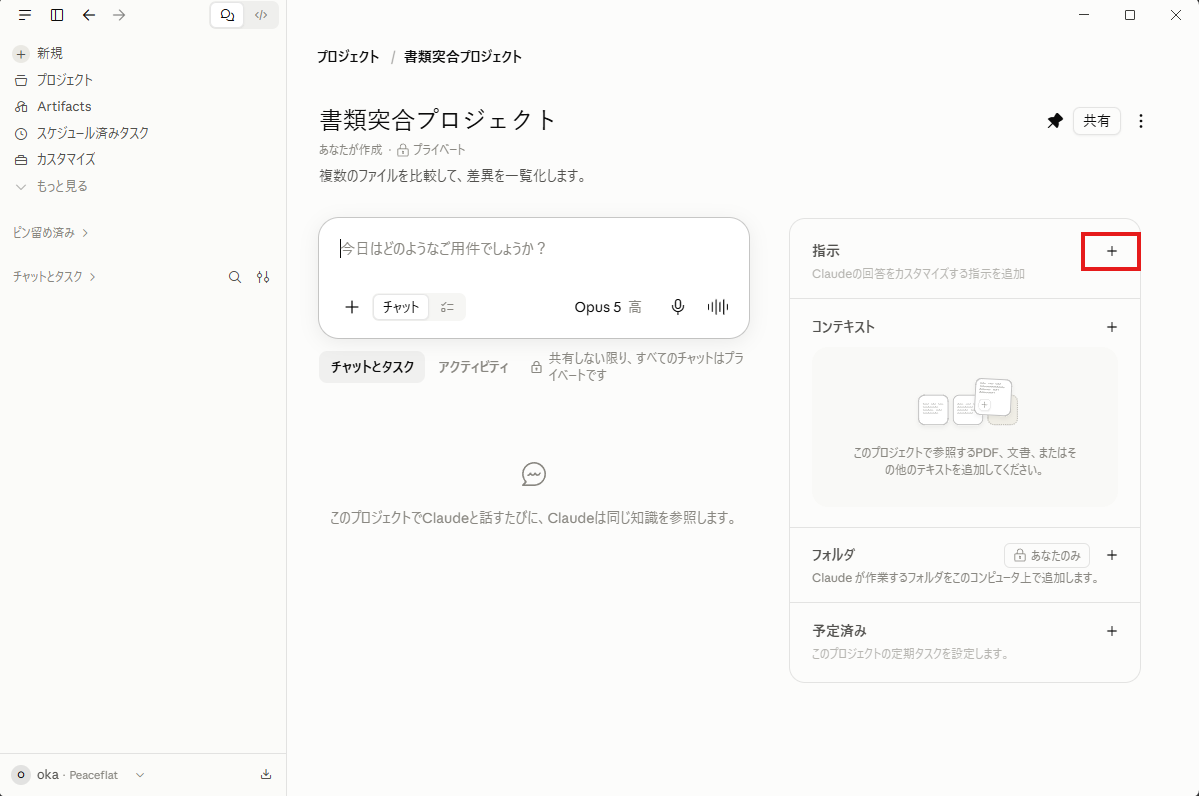Click the context file placeholder illustration
The height and width of the screenshot is (796, 1199).
[967, 402]
